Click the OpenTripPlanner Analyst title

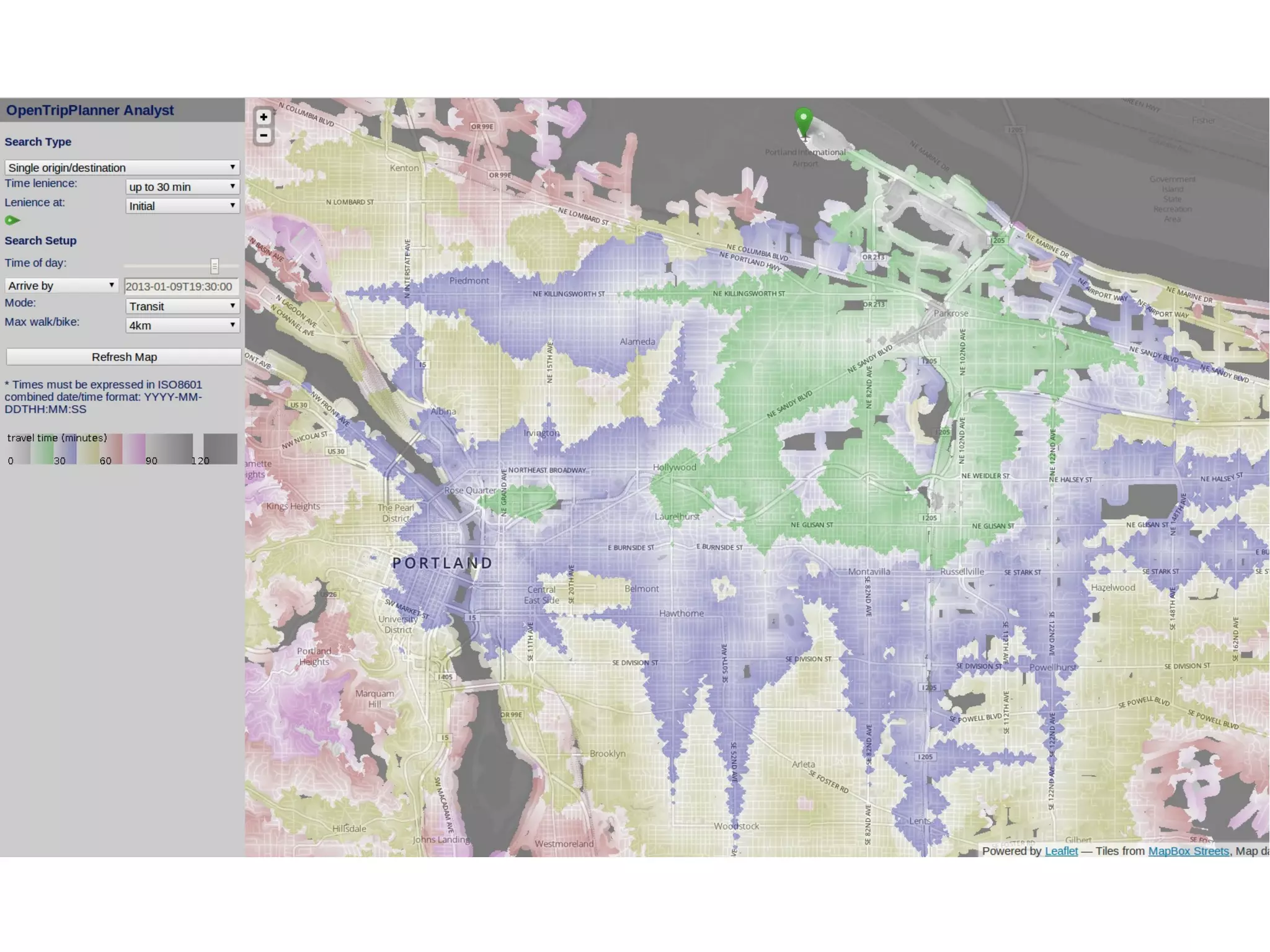pyautogui.click(x=90, y=110)
